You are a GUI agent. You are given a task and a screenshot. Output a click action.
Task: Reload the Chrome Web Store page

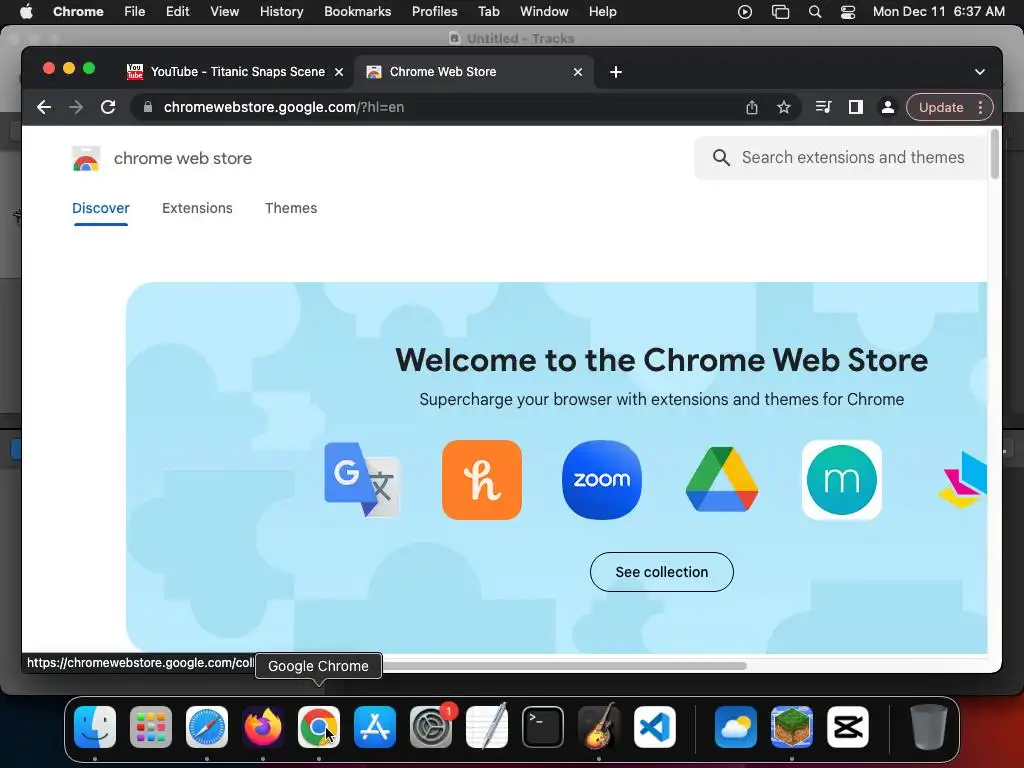tap(108, 107)
